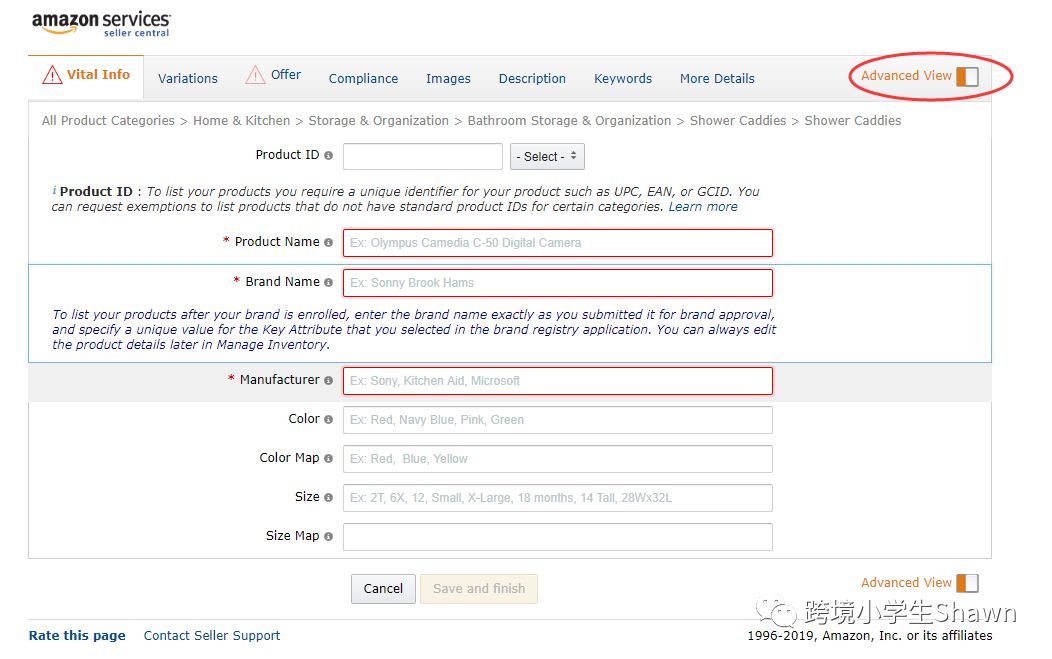Focus the Product Name input field
1052x659 pixels.
[x=558, y=243]
